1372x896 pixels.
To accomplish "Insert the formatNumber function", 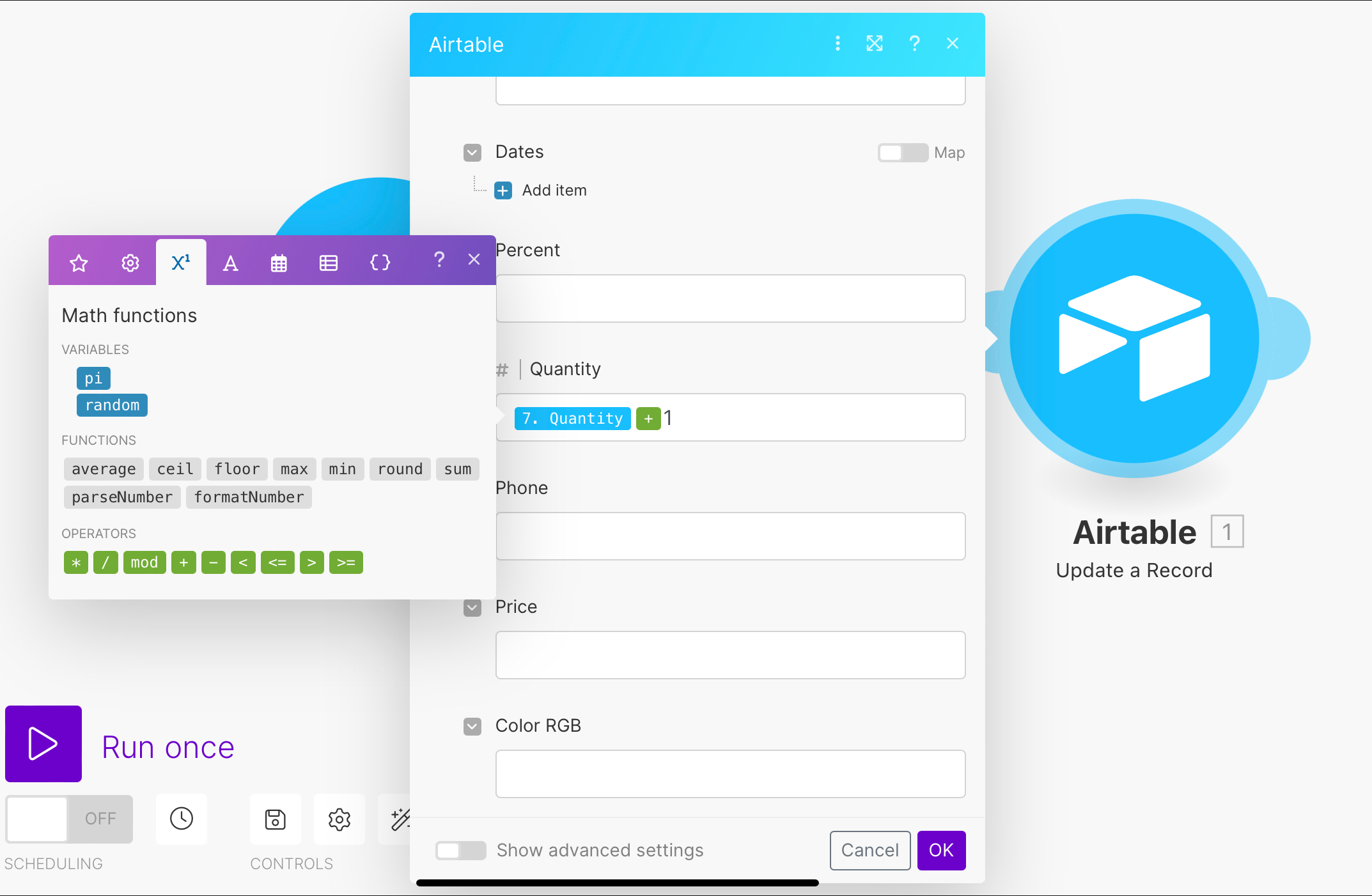I will [249, 497].
